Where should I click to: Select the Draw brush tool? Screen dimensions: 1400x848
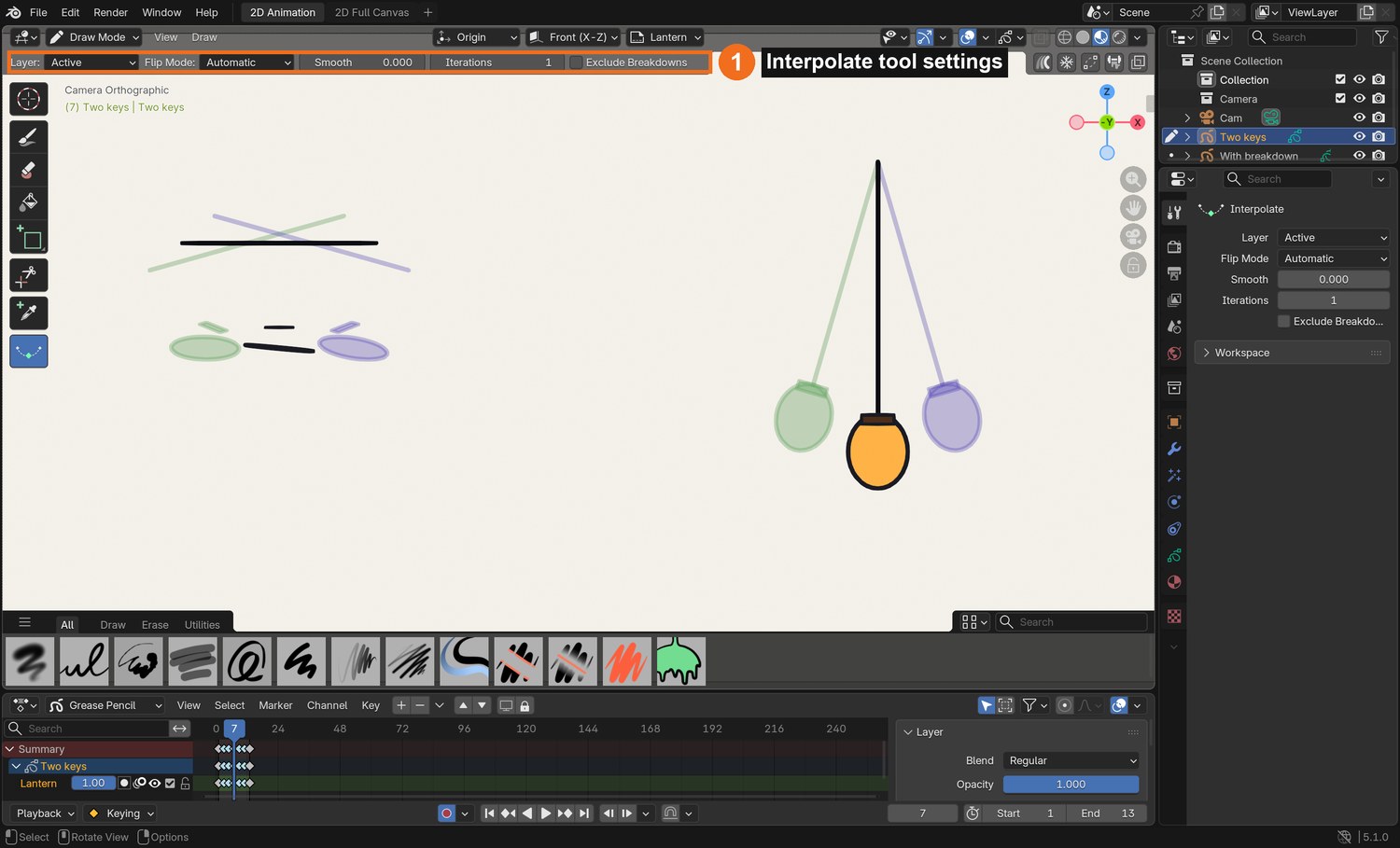(x=28, y=136)
